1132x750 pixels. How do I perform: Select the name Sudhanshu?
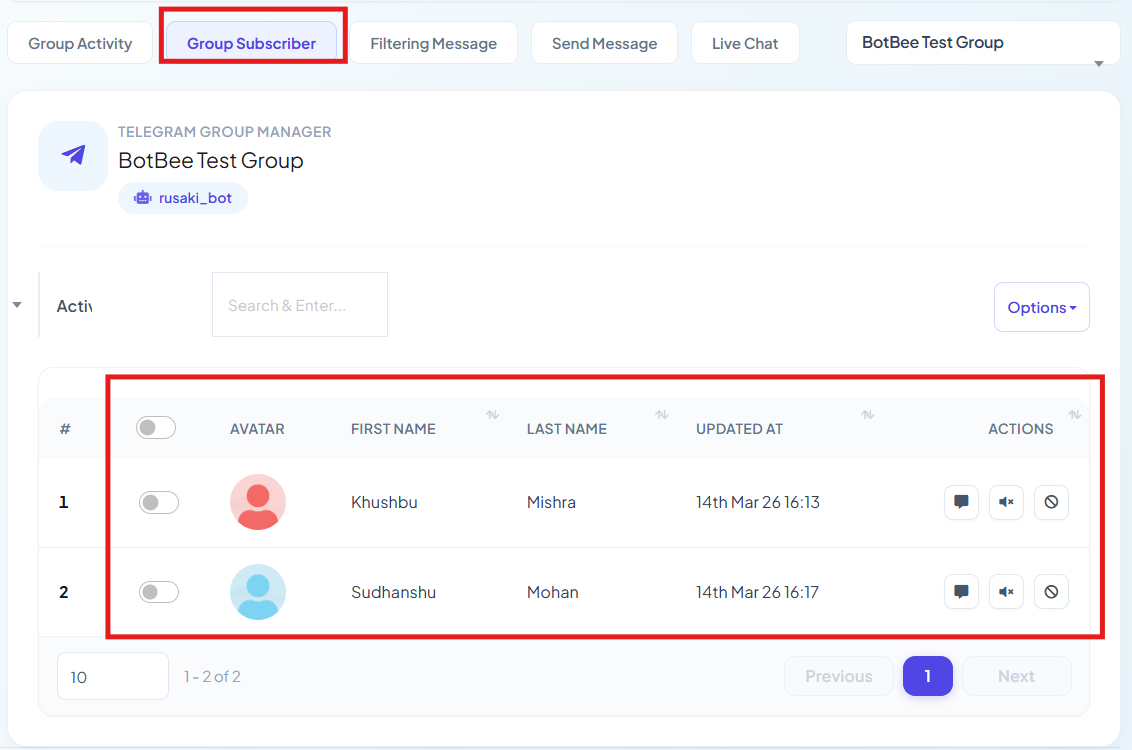[x=393, y=593]
